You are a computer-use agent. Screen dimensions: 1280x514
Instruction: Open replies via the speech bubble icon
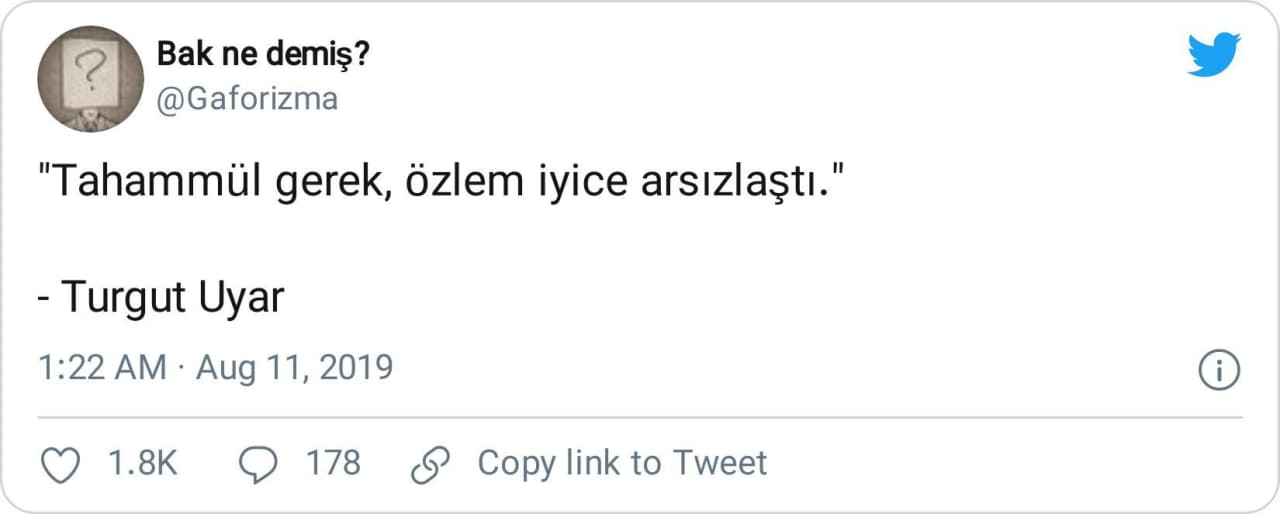point(260,464)
